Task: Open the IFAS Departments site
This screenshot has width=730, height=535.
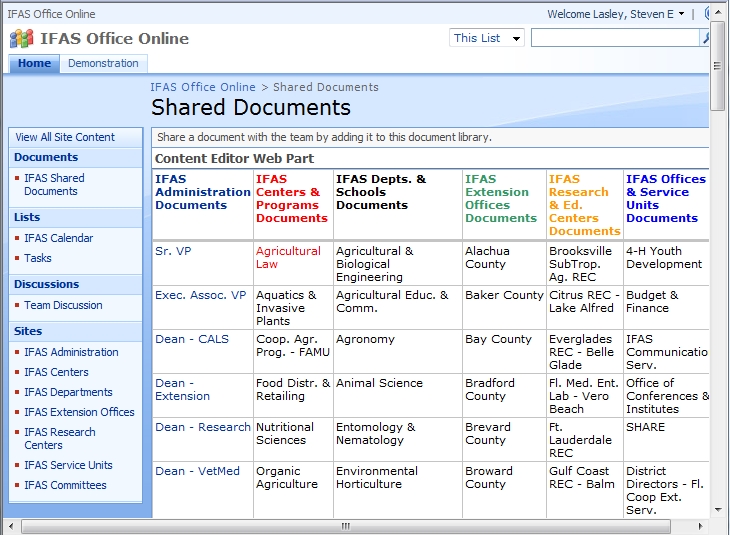Action: (68, 393)
